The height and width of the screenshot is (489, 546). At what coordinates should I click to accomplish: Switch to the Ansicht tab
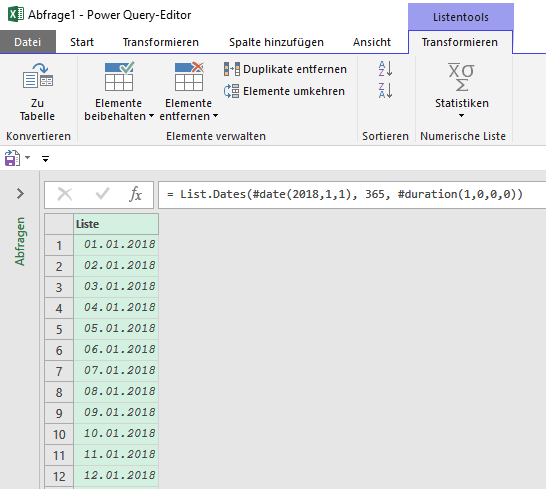[372, 42]
